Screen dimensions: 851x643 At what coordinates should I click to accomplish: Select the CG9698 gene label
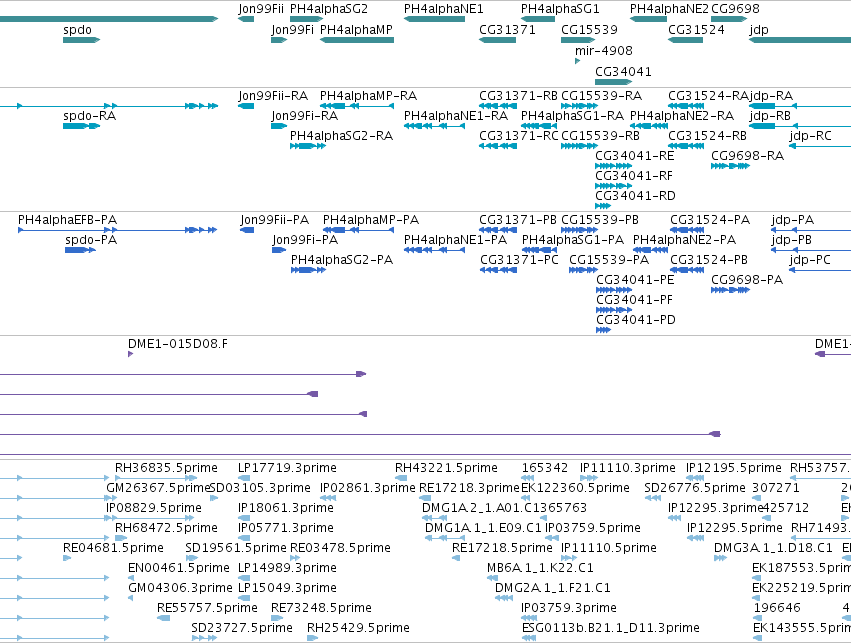click(x=735, y=9)
